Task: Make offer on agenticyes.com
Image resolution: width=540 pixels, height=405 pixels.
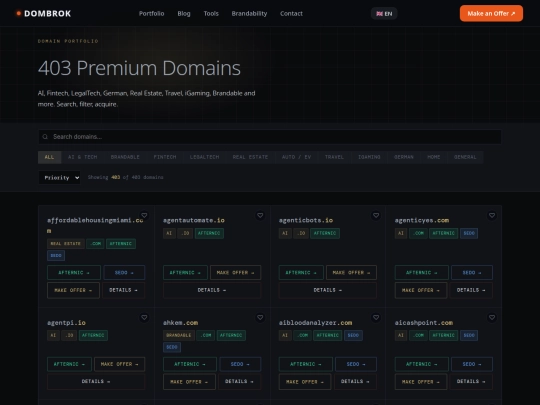Action: tap(421, 290)
